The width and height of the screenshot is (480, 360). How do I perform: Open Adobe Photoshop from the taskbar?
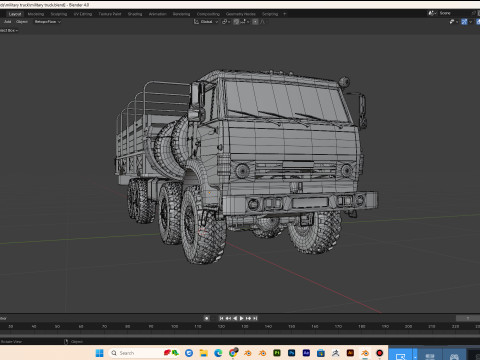pos(292,353)
